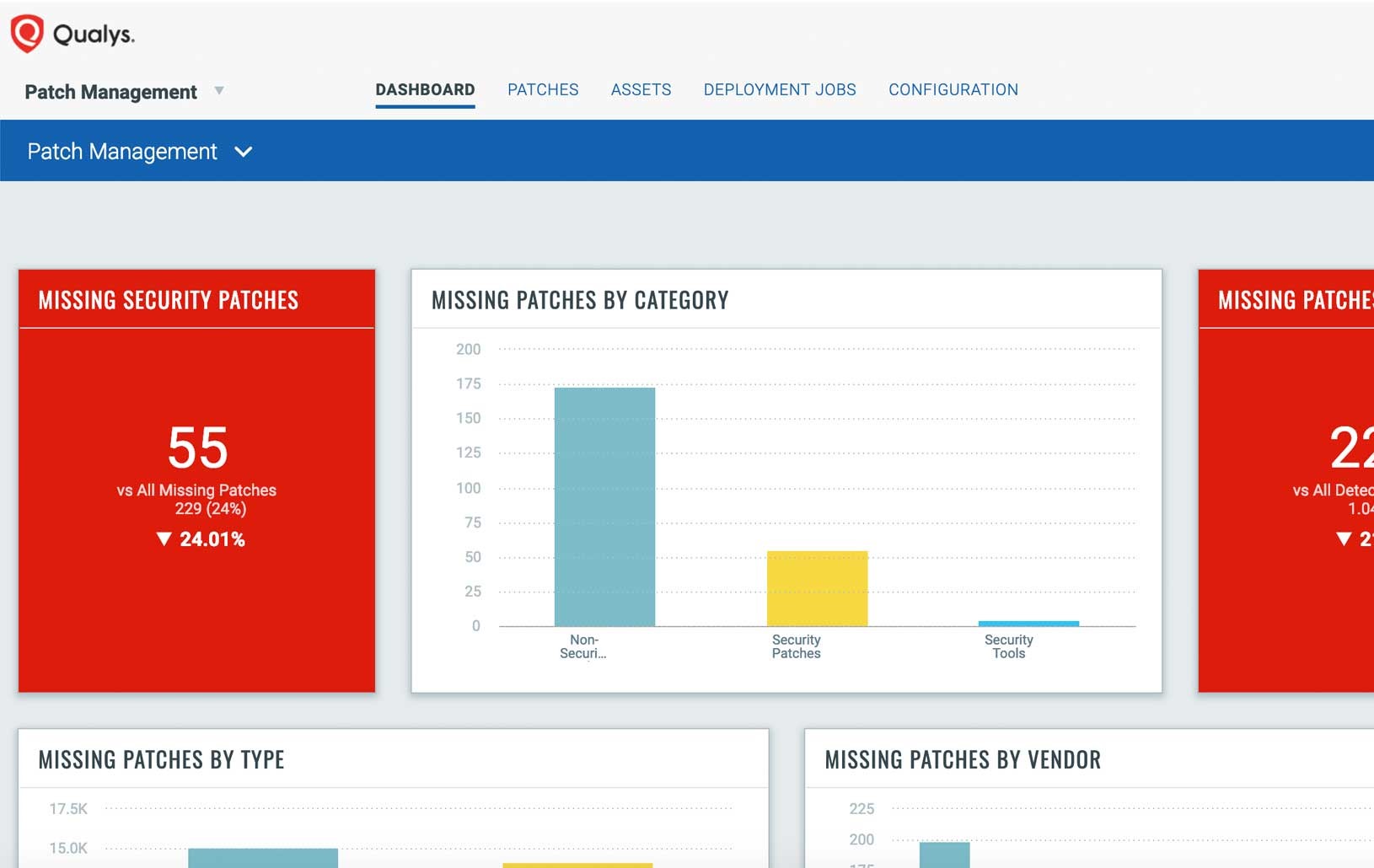Screen dimensions: 1374x868
Task: Go to the Assets tab
Action: [x=641, y=89]
